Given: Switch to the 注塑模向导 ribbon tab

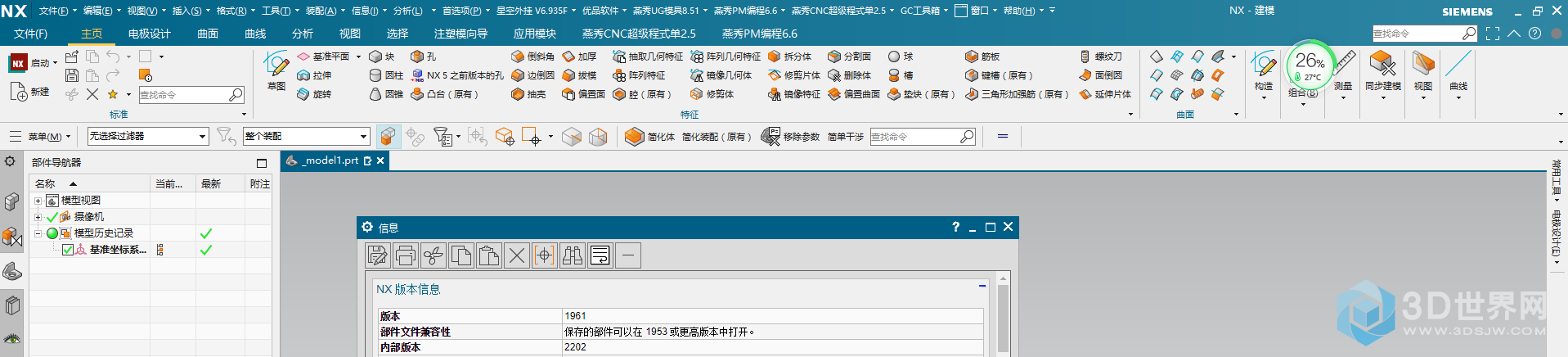Looking at the screenshot, I should [461, 34].
